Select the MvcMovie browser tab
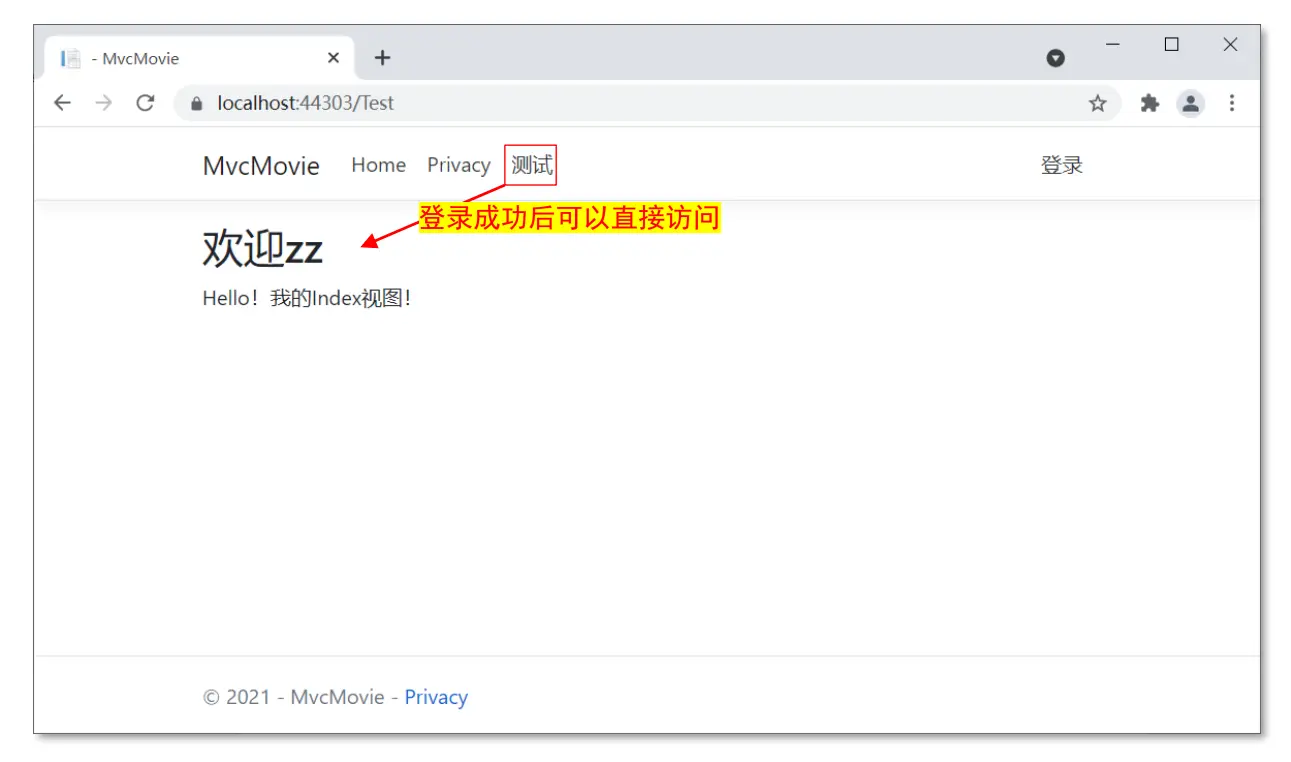This screenshot has width=1291, height=762. tap(198, 58)
